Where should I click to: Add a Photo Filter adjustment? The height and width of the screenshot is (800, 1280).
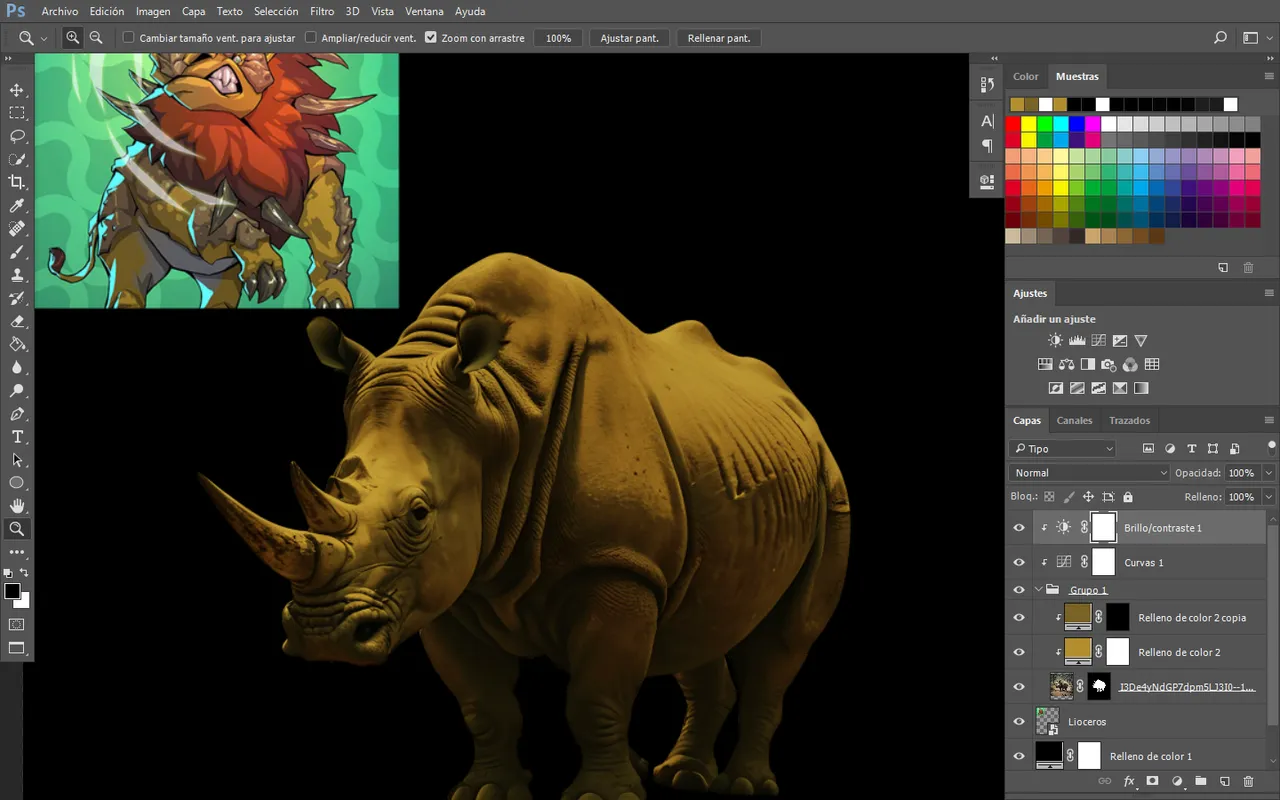point(1109,364)
